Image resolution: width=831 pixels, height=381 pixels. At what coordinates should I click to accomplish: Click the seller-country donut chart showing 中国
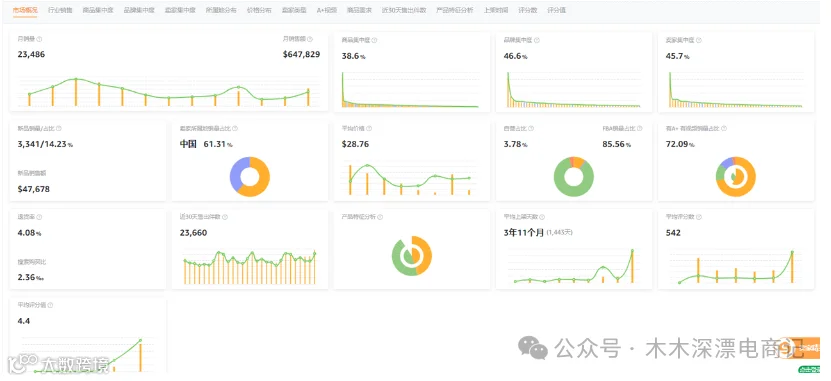250,176
